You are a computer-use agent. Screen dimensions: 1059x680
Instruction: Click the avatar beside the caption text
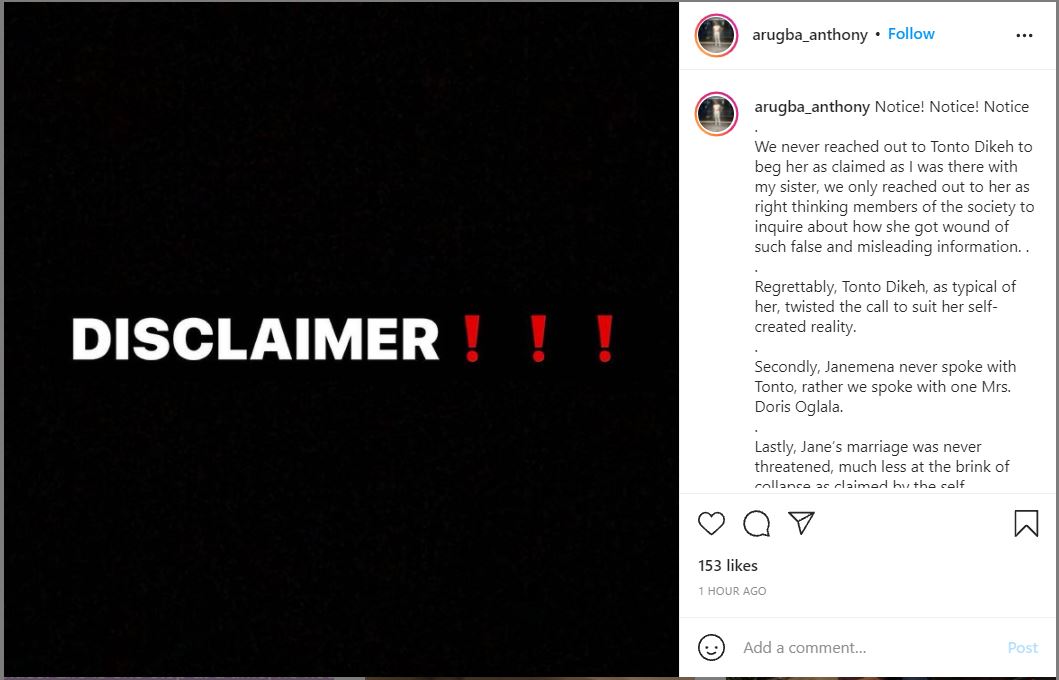click(x=716, y=114)
